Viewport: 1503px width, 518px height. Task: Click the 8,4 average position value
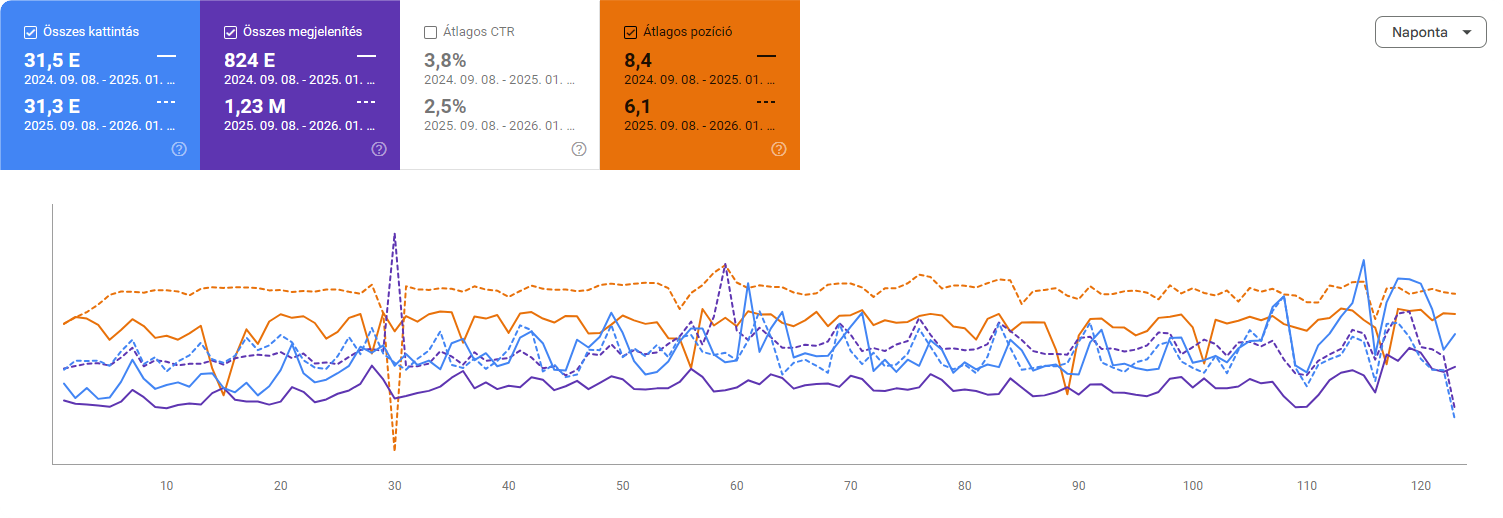coord(638,60)
